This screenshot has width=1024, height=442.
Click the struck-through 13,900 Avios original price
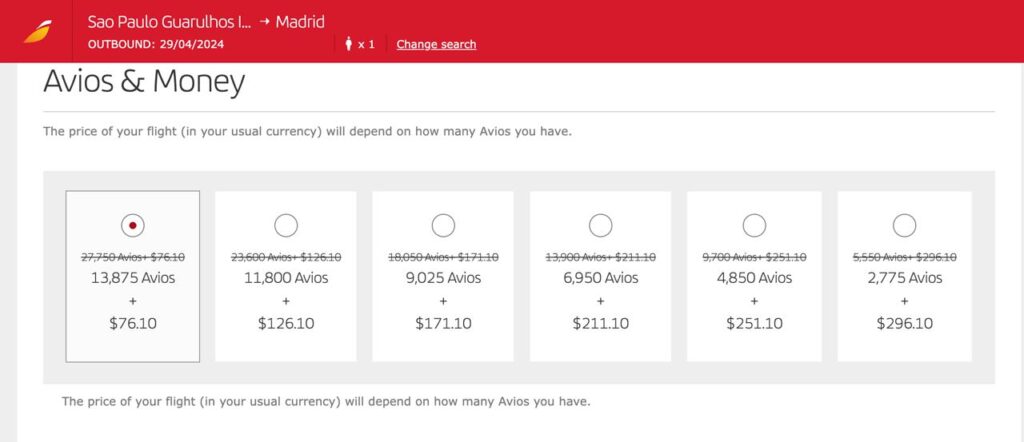[600, 257]
